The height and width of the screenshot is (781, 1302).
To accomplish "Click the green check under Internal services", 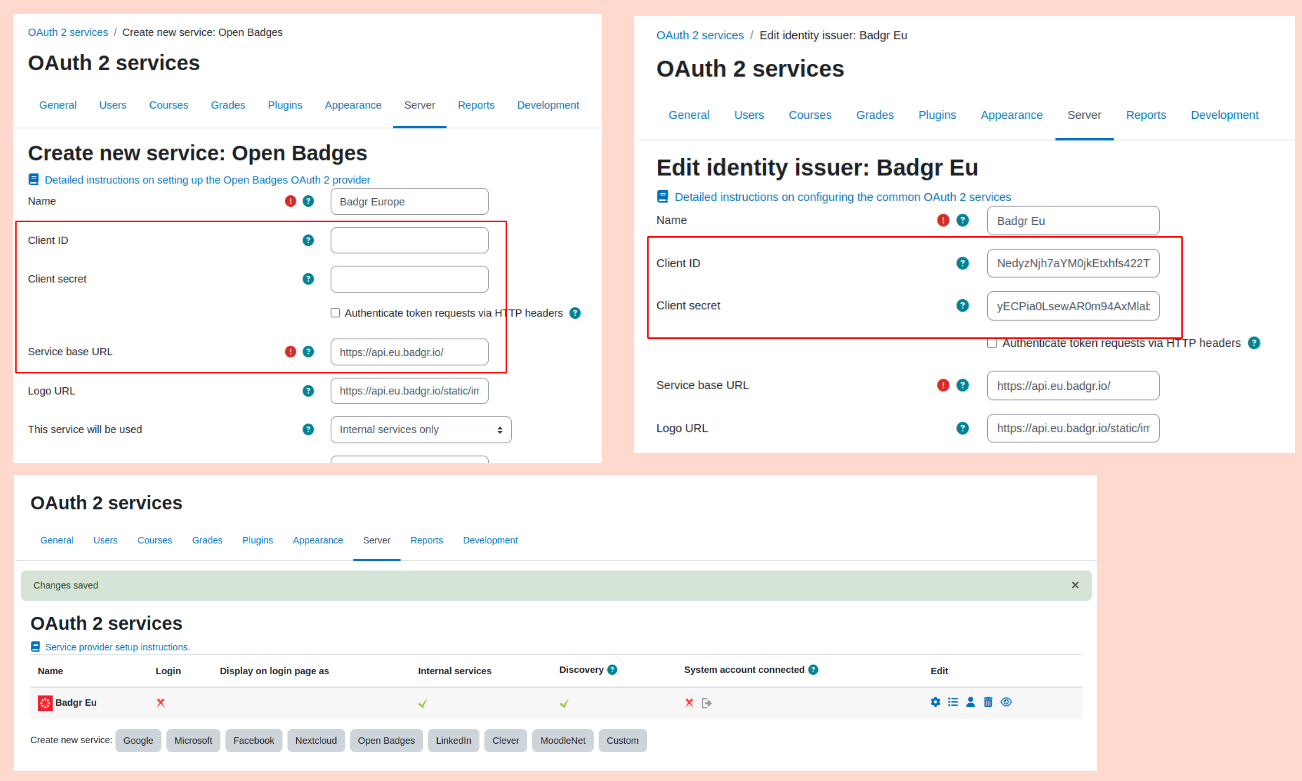I will pos(423,703).
